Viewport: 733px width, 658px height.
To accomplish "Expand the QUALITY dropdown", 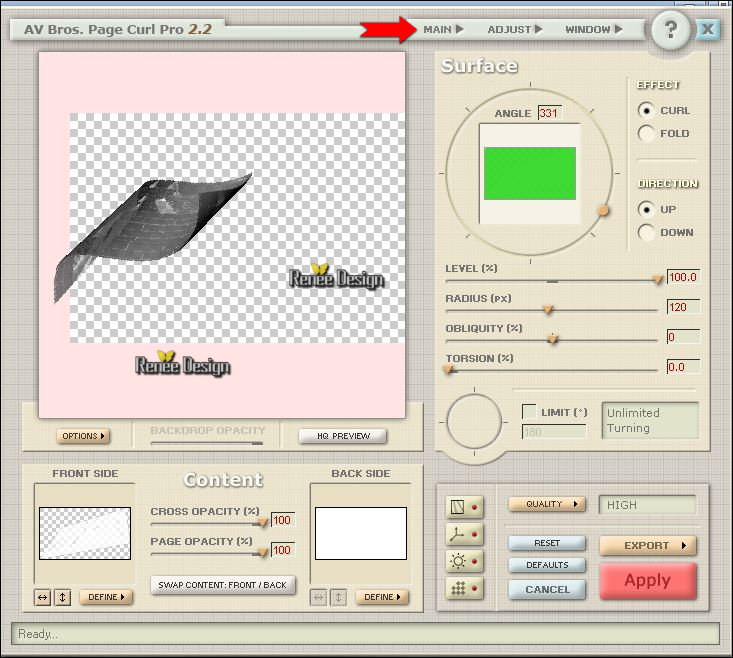I will (x=546, y=504).
